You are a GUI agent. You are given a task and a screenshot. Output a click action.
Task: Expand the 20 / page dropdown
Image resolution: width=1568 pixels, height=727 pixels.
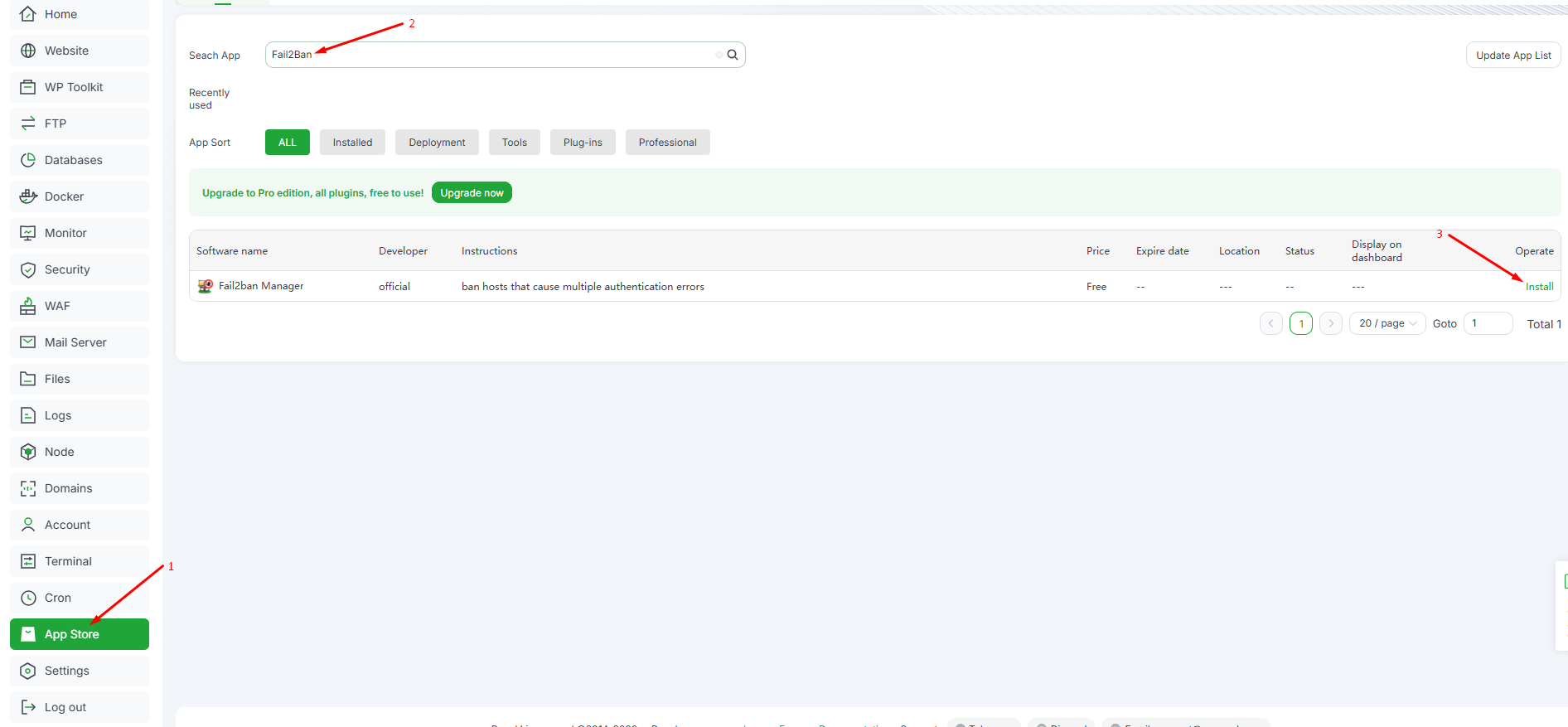pyautogui.click(x=1387, y=323)
